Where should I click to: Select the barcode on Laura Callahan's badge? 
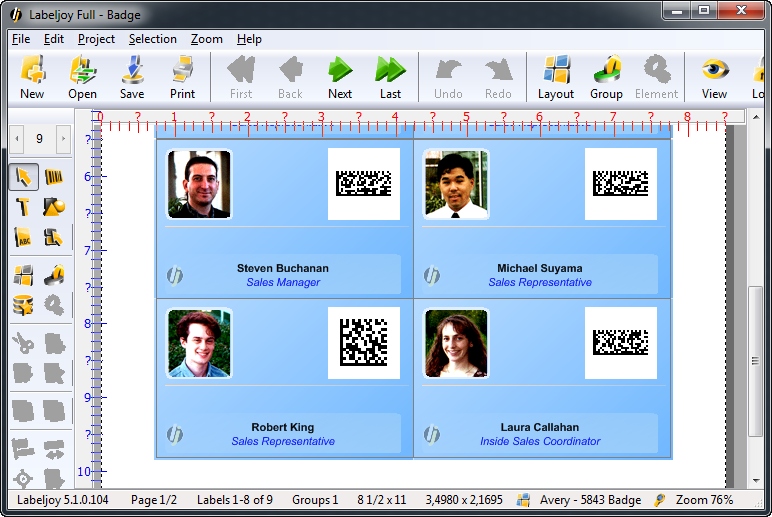(x=620, y=343)
